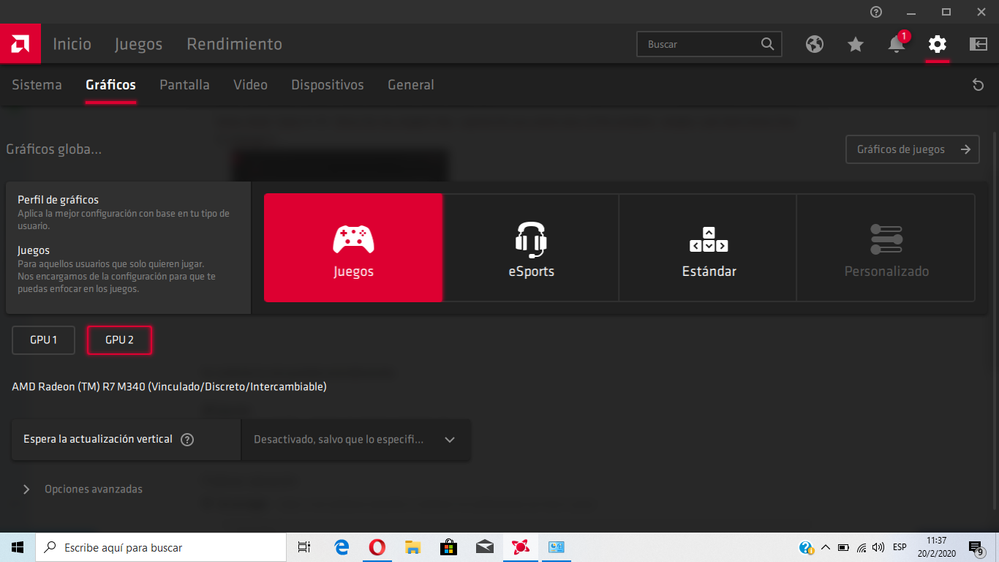Click the Perfil de gráficos heading

tap(58, 200)
